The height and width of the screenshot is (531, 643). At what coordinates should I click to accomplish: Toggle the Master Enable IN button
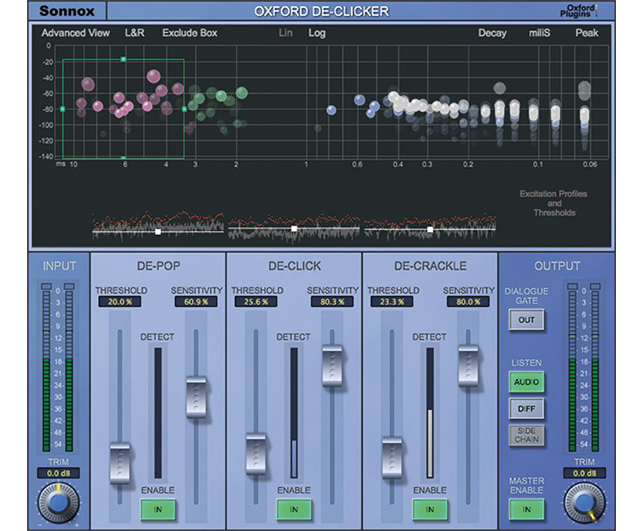click(527, 510)
